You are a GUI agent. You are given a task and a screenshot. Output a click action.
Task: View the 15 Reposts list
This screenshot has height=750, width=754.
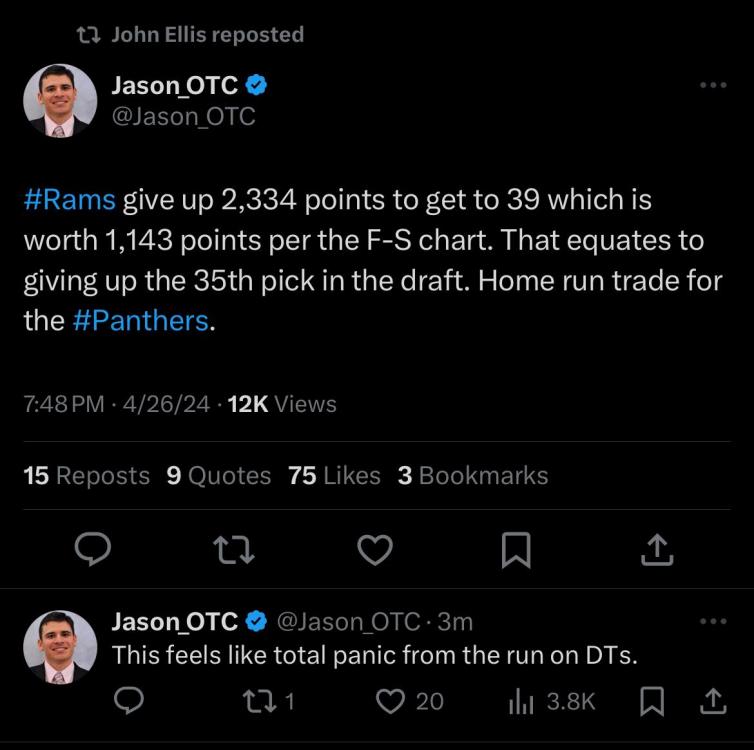pyautogui.click(x=86, y=476)
